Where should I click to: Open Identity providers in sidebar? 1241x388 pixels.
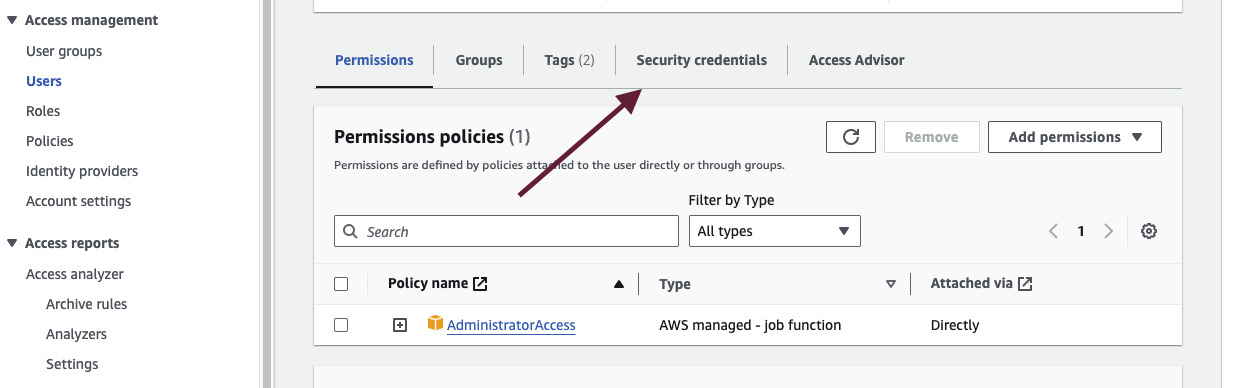tap(82, 171)
